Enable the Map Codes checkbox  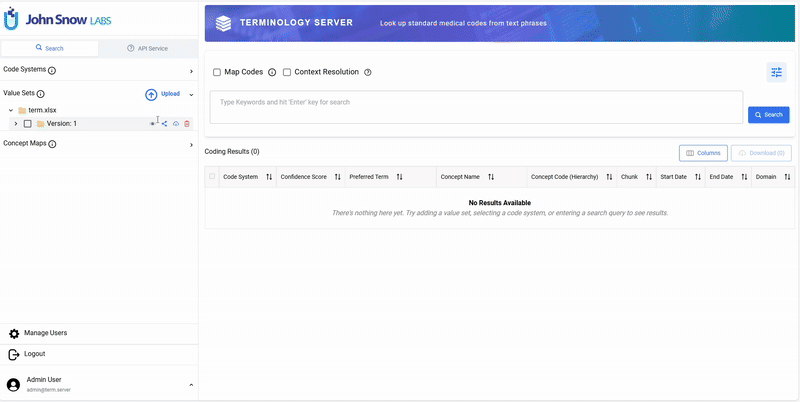pos(217,72)
